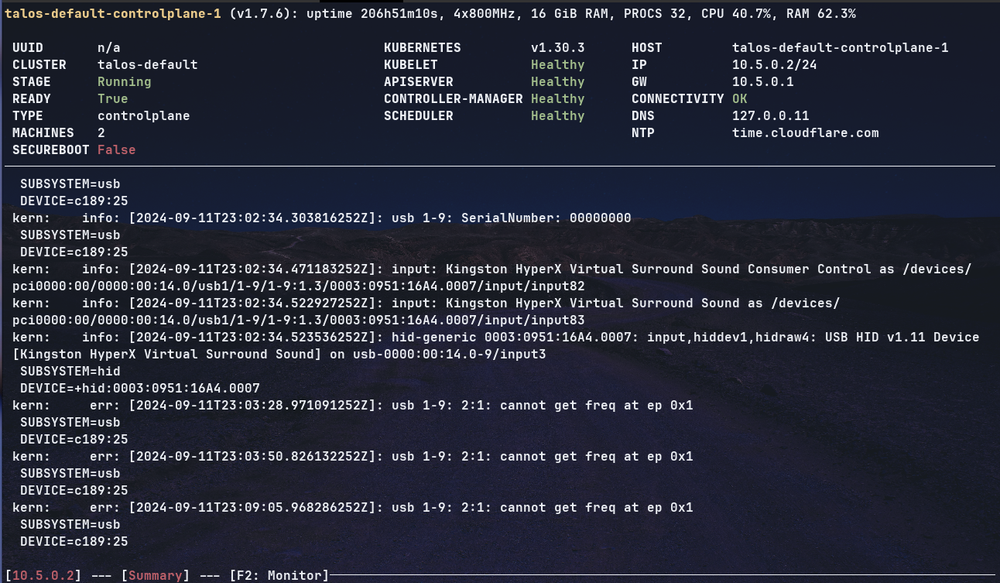The height and width of the screenshot is (583, 1000).
Task: Click the MACHINES value 2
Action: coord(101,133)
